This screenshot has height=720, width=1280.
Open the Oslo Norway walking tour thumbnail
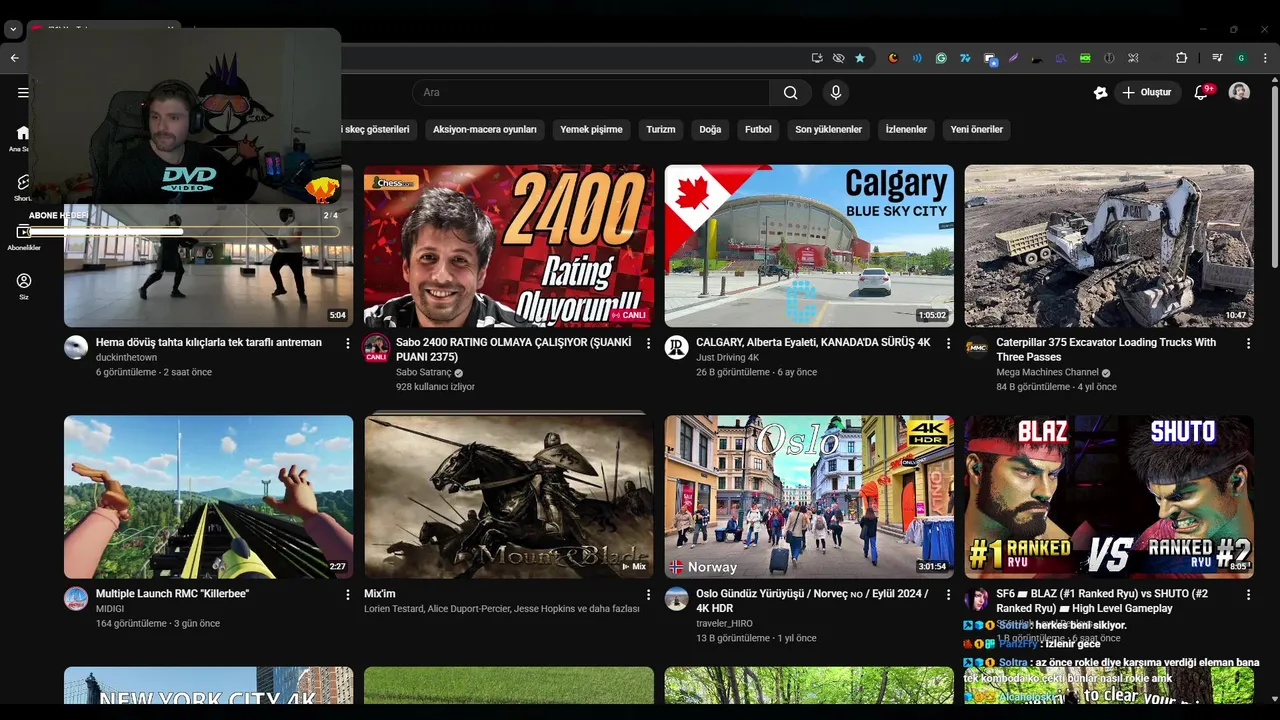pyautogui.click(x=809, y=497)
